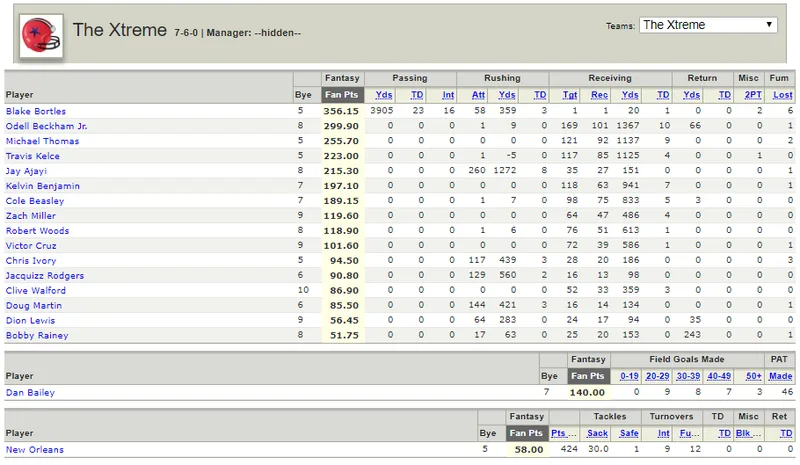This screenshot has width=800, height=465.
Task: Open Travis Kelce player link
Action: [x=33, y=156]
